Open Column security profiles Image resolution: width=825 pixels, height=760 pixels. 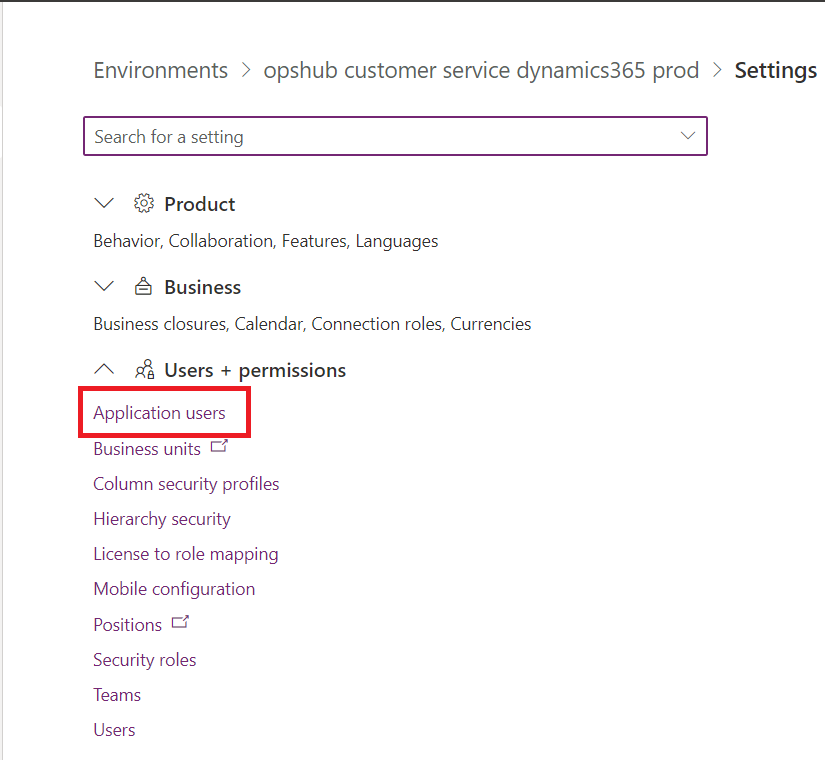pyautogui.click(x=186, y=484)
